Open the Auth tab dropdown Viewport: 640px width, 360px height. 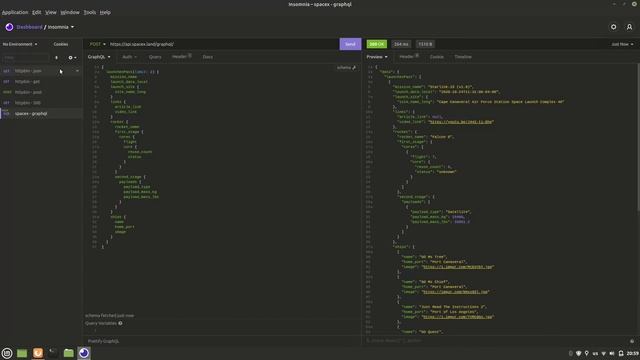[129, 57]
